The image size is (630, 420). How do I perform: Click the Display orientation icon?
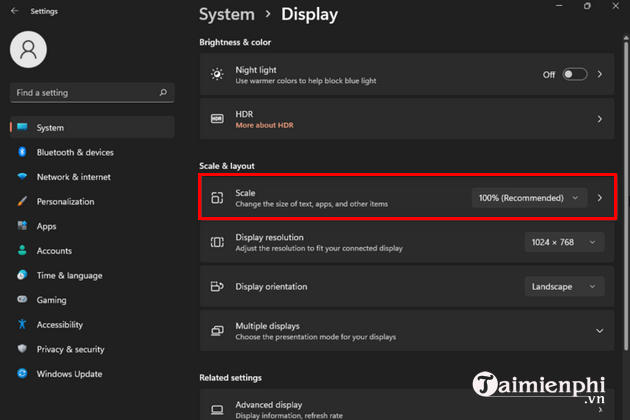(217, 286)
